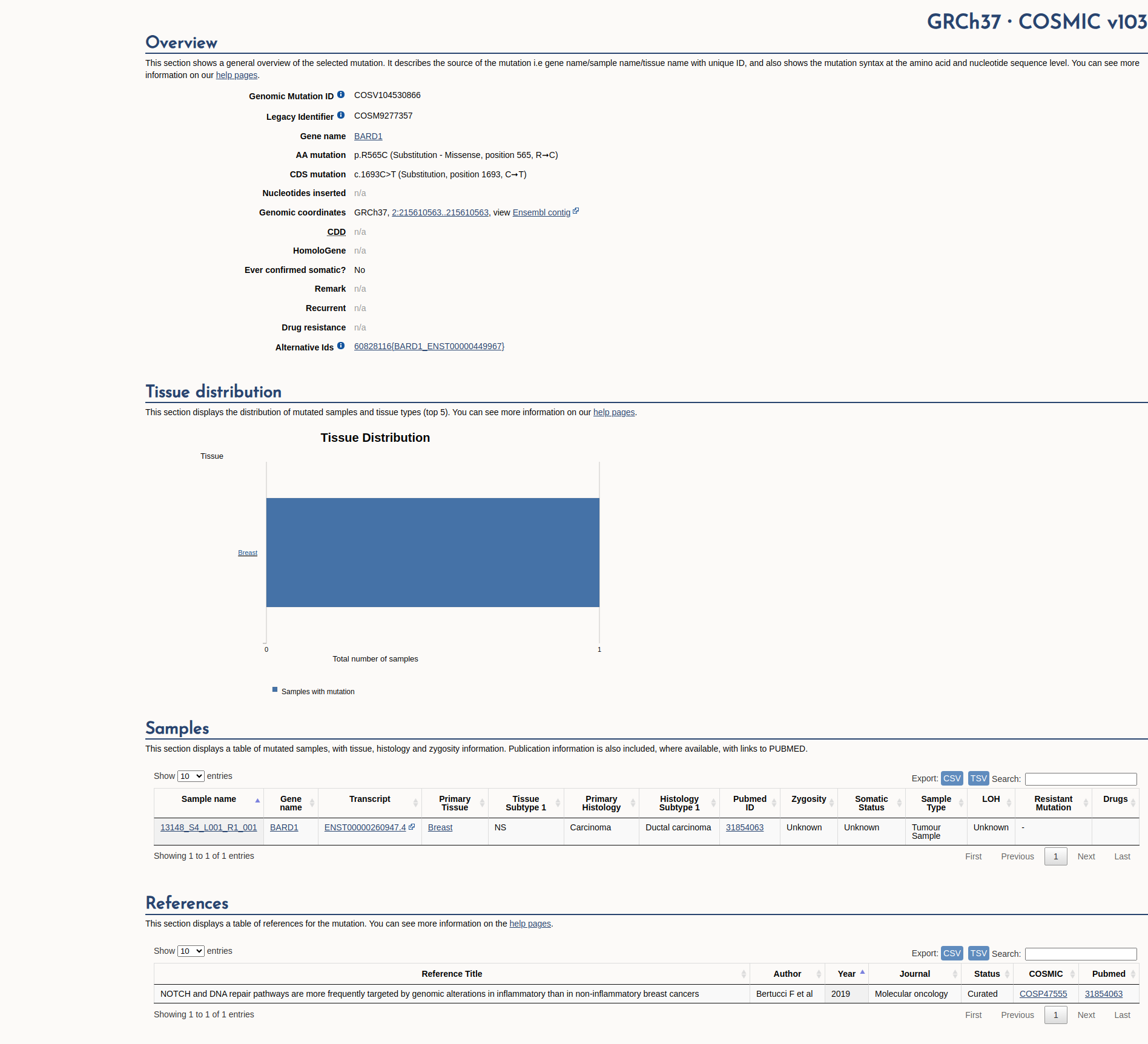
Task: Go to page 1 in Samples pagination
Action: (1056, 856)
